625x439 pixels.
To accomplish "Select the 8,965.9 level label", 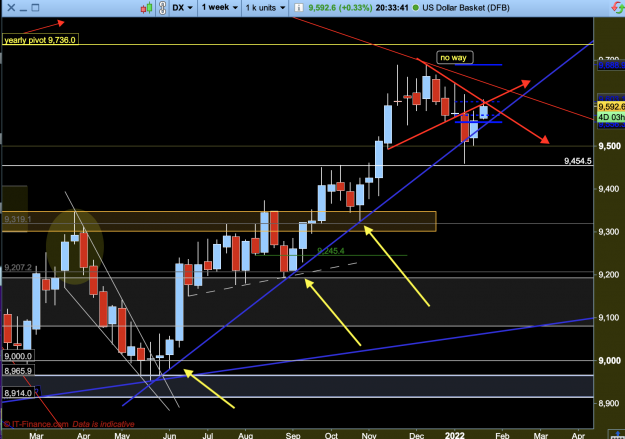I will coord(18,371).
